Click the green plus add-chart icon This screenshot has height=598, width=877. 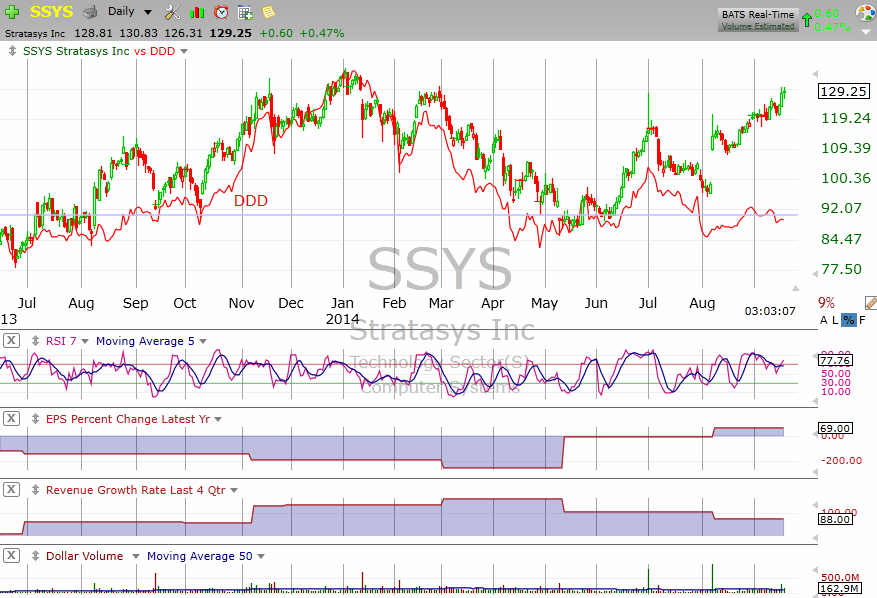pyautogui.click(x=12, y=12)
